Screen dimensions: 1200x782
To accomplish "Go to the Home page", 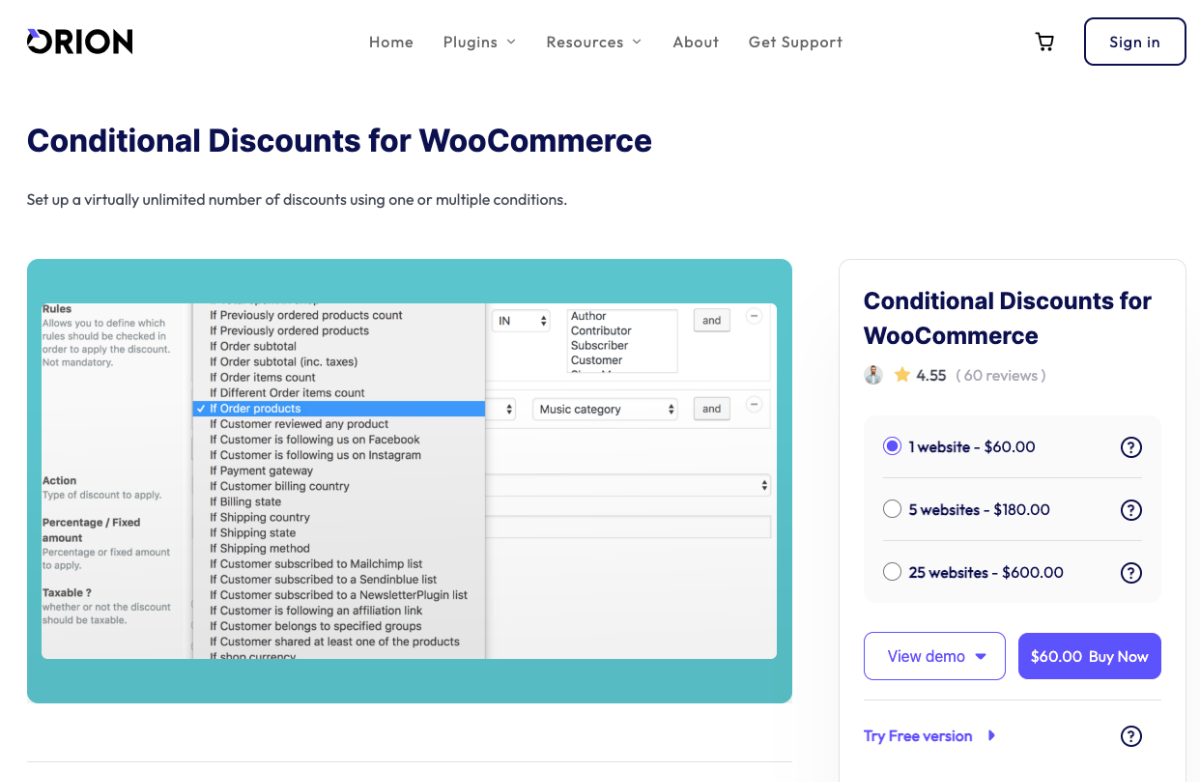I will [391, 42].
